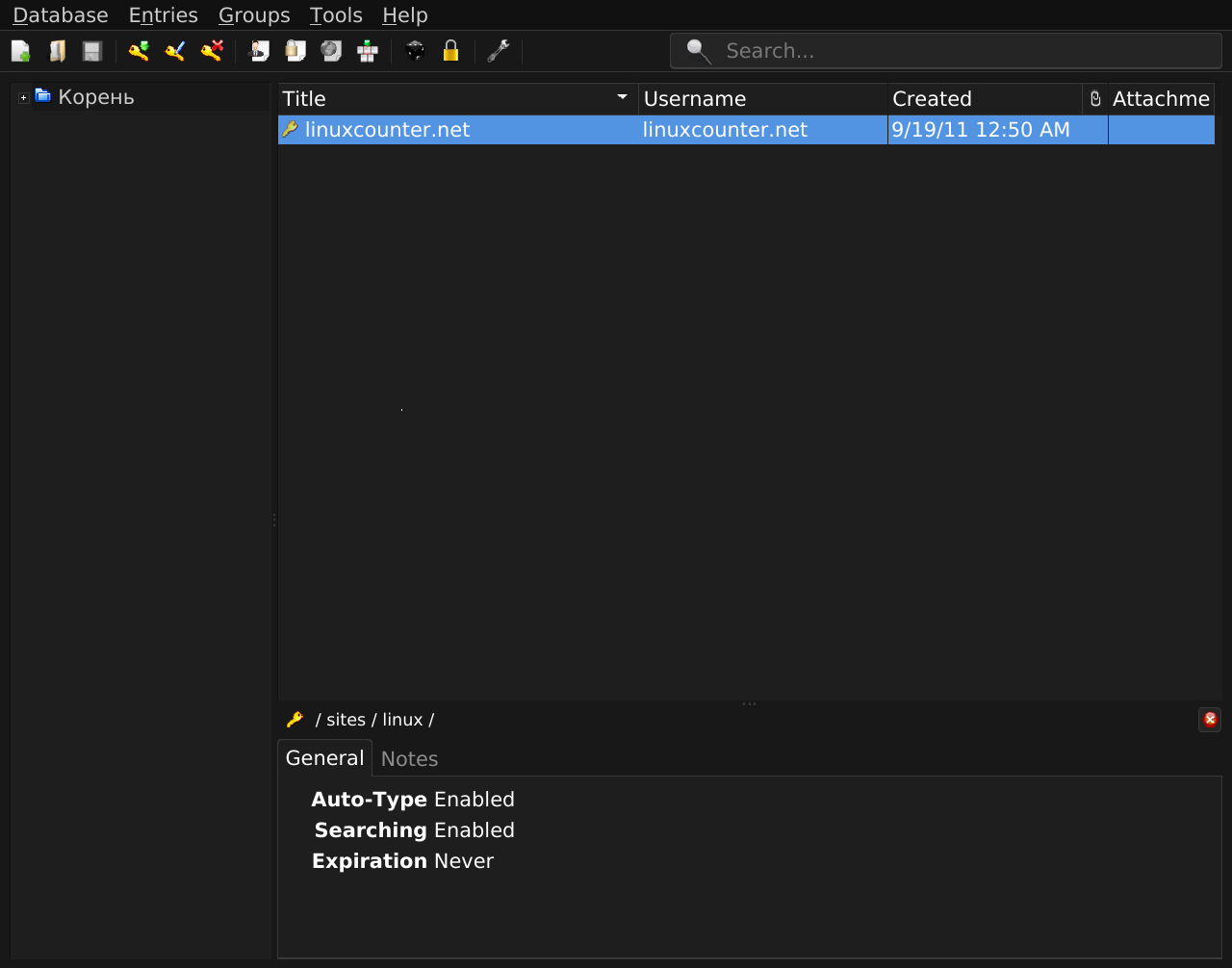Open the Title column sort dropdown

pos(621,97)
